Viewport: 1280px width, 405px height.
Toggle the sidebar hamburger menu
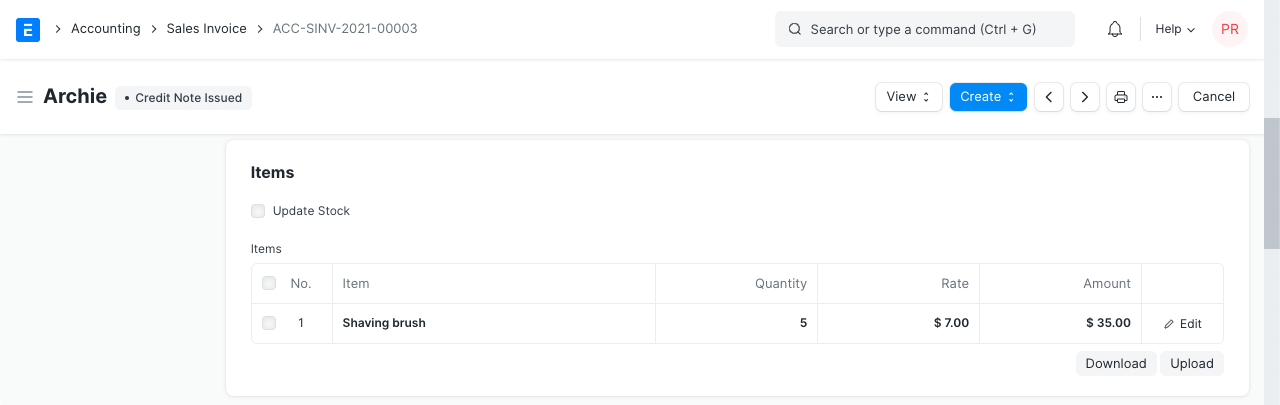(x=25, y=97)
